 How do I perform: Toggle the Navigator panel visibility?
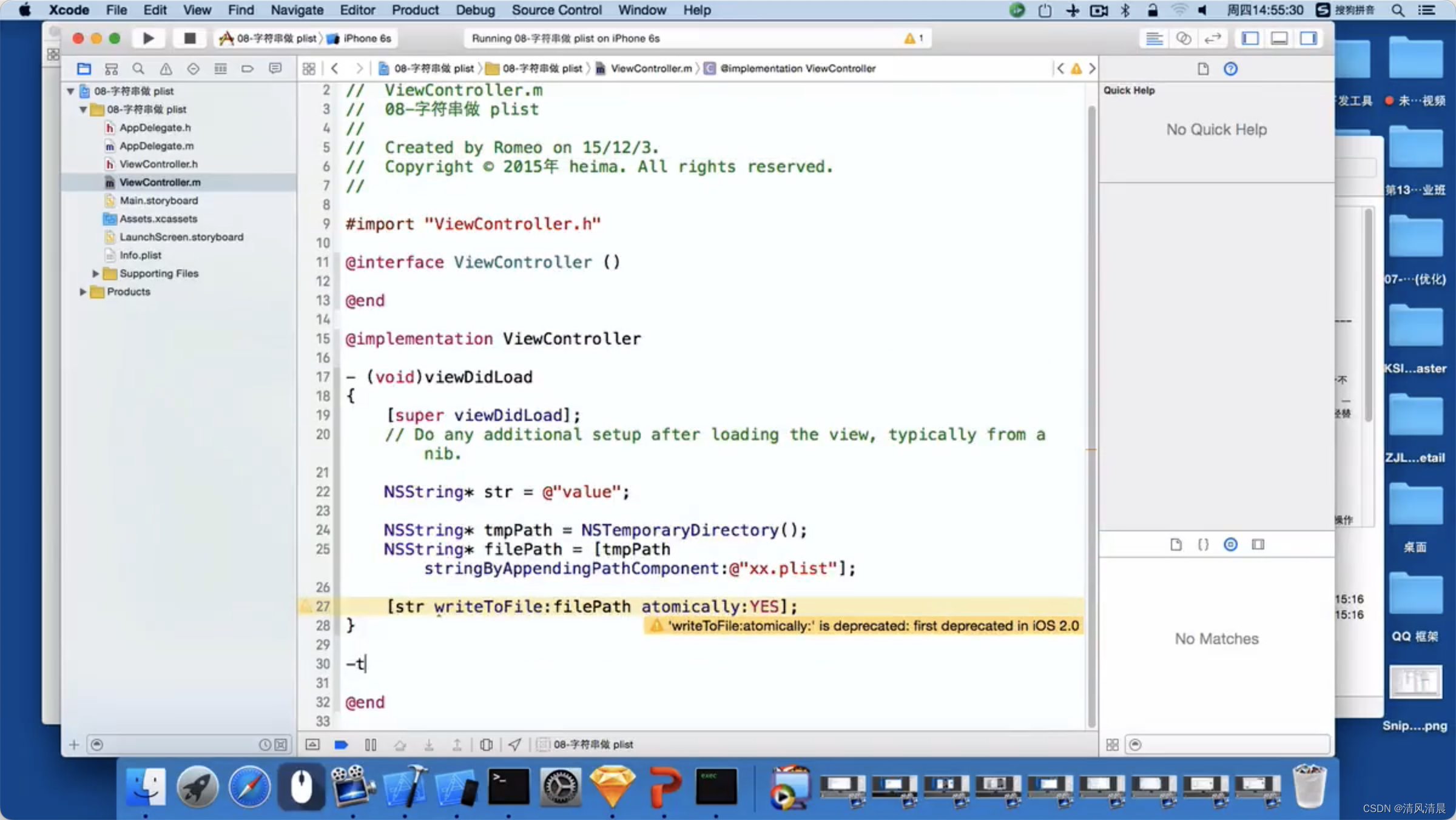[x=1250, y=38]
